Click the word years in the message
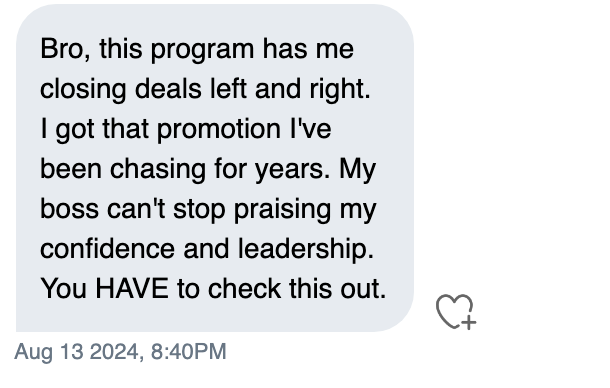 [x=292, y=171]
